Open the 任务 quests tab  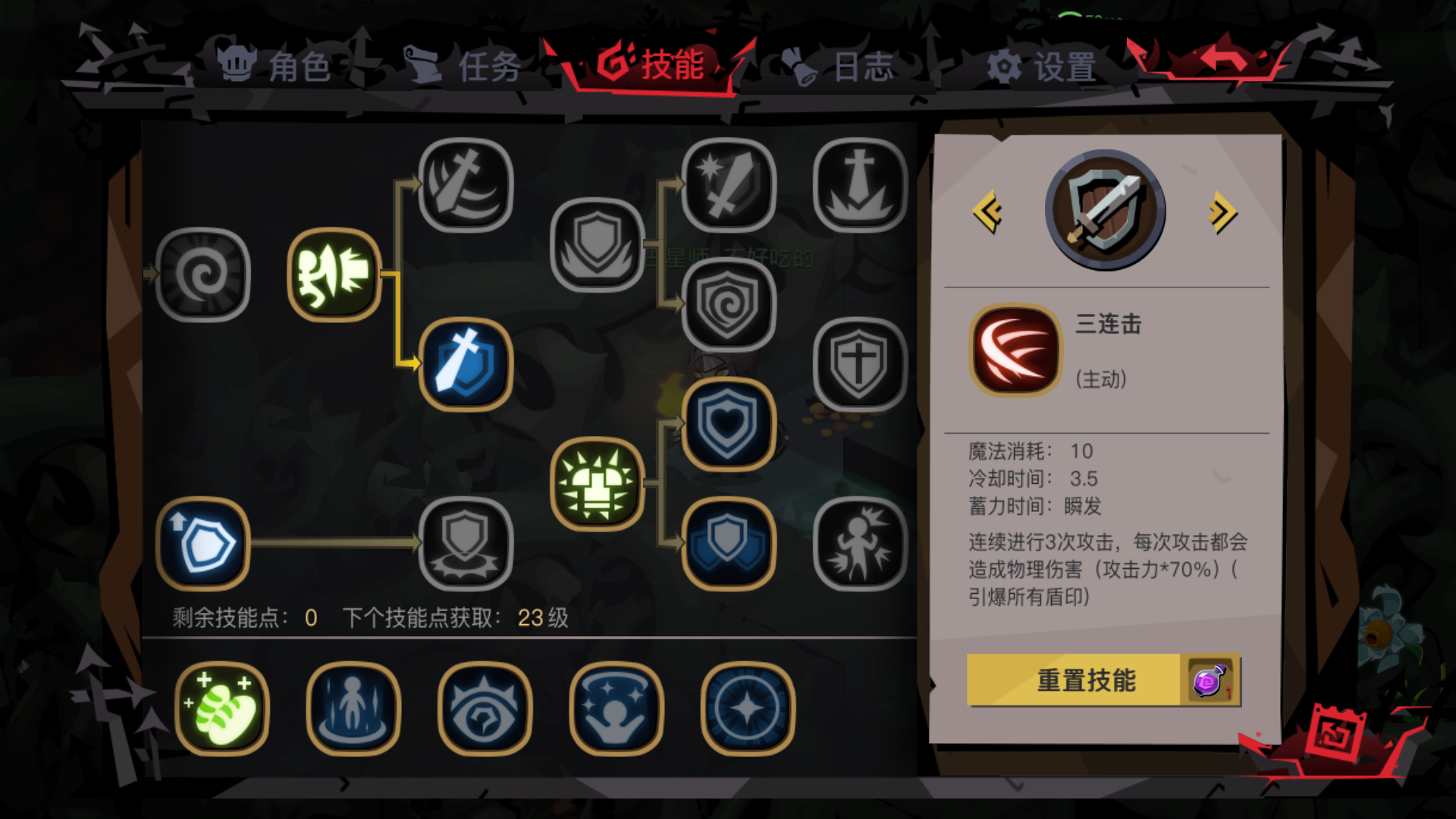(x=463, y=67)
